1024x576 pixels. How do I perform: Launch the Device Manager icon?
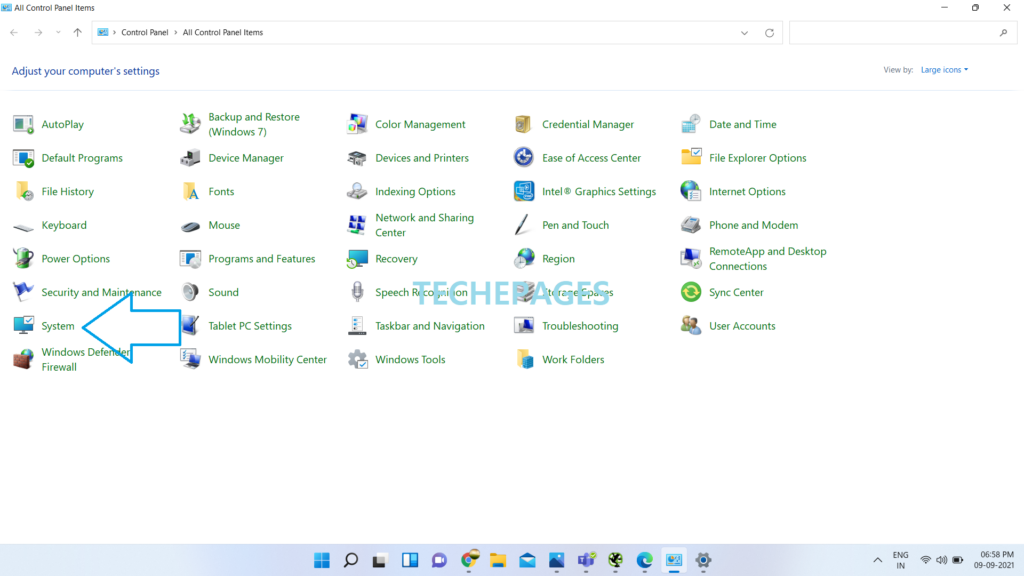pyautogui.click(x=190, y=158)
